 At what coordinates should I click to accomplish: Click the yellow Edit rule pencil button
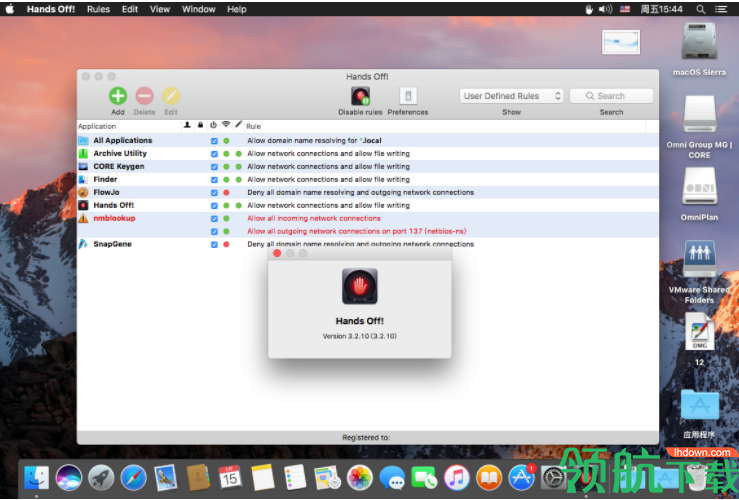pyautogui.click(x=171, y=96)
